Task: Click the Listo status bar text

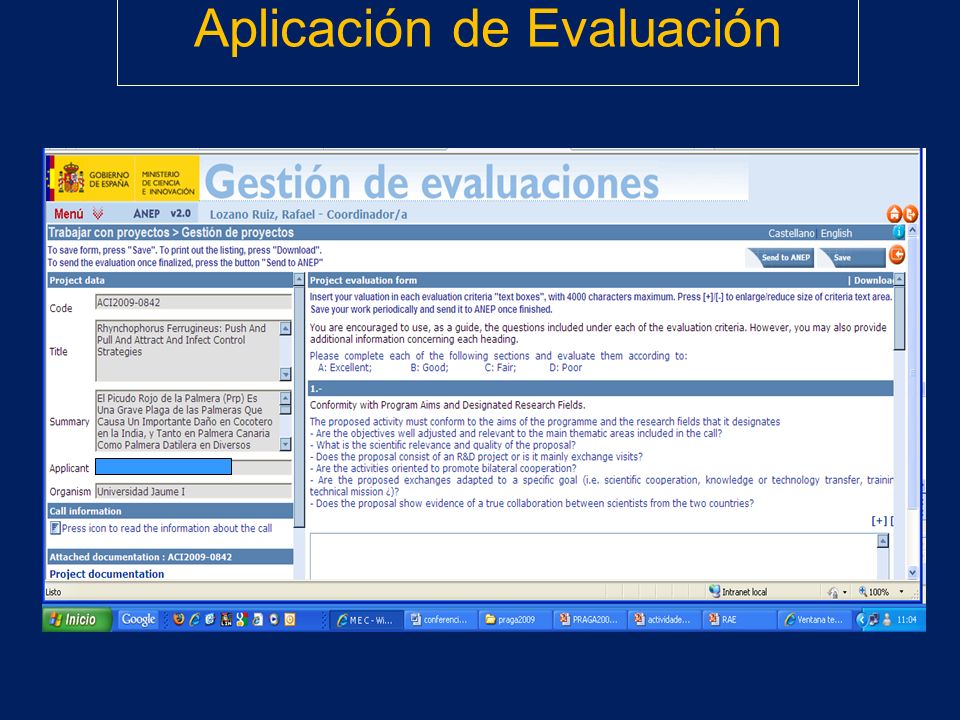Action: (53, 592)
